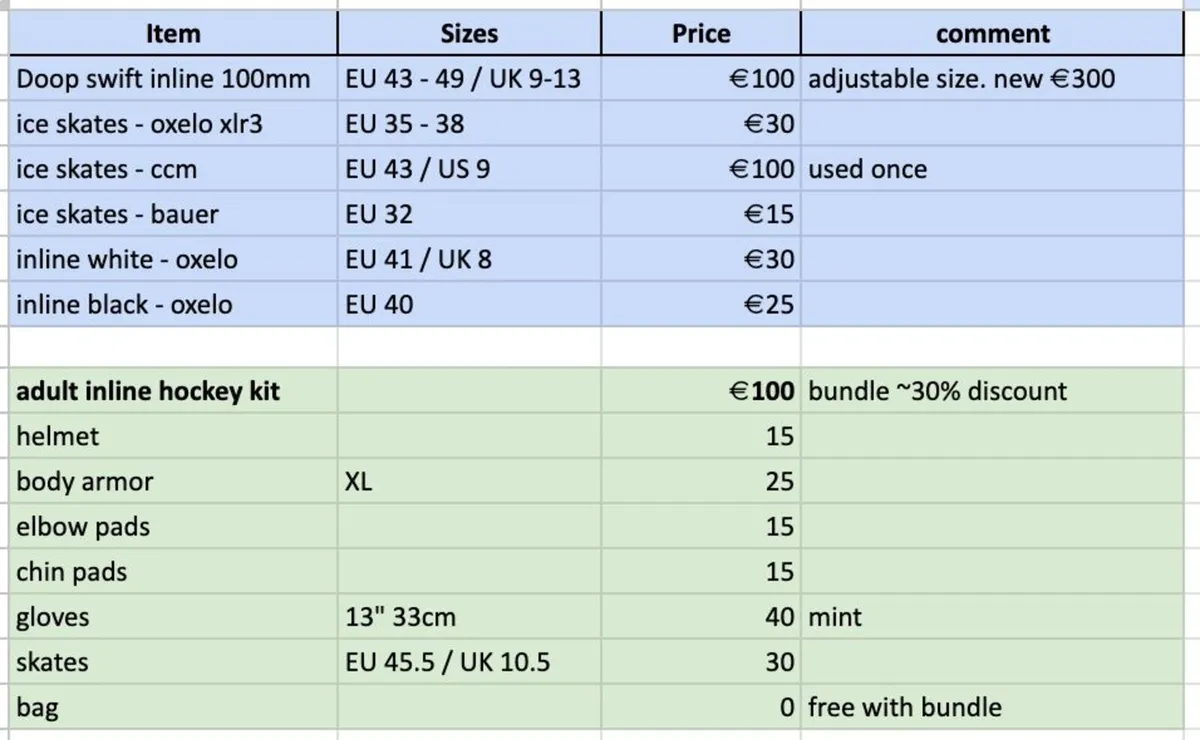Select the Price header cell
Viewport: 1200px width, 740px height.
pyautogui.click(x=701, y=33)
